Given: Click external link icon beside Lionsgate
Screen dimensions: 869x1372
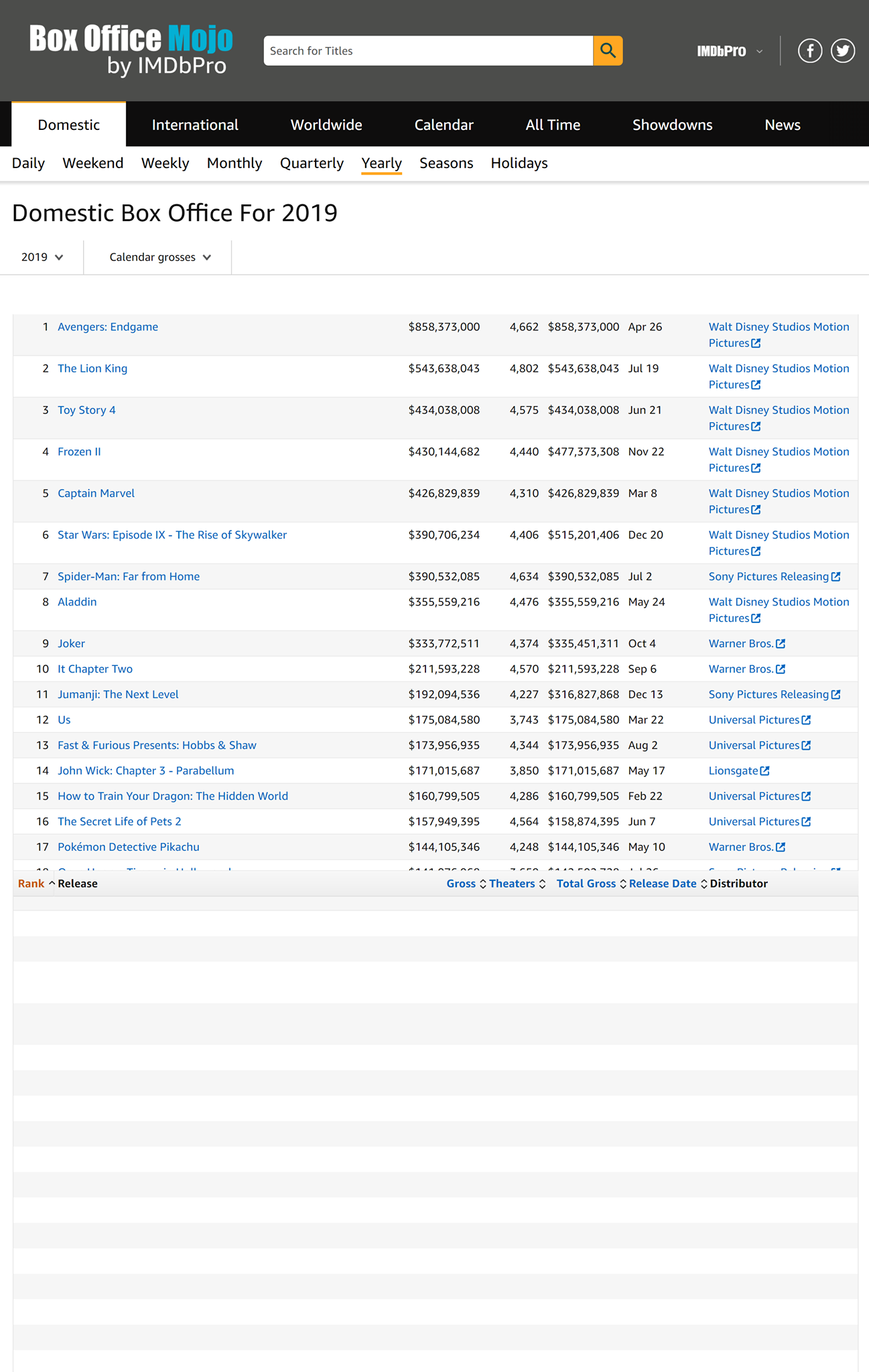Looking at the screenshot, I should (764, 771).
